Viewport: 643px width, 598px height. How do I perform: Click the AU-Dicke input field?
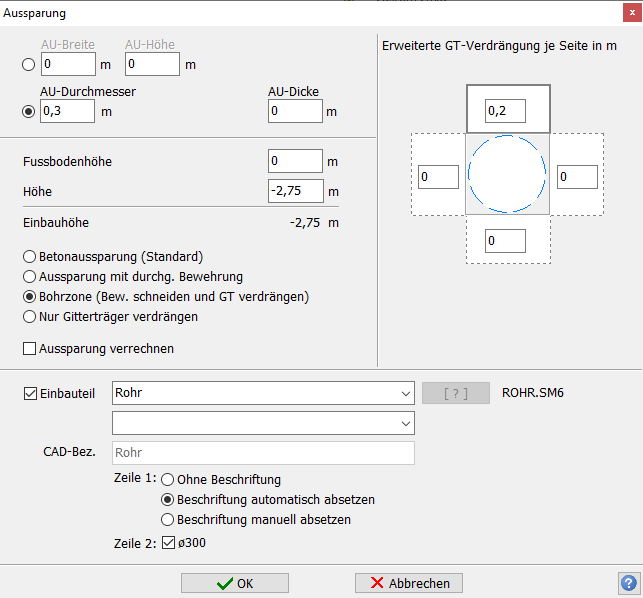295,111
